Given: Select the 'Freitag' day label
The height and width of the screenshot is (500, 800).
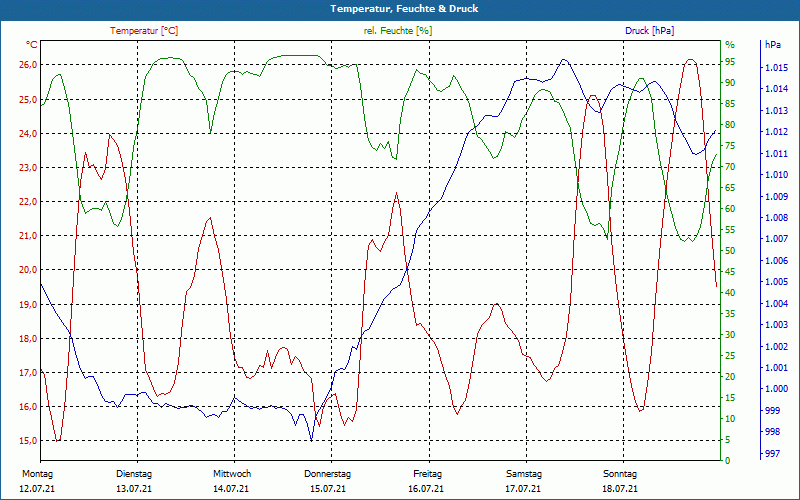Looking at the screenshot, I should (428, 474).
